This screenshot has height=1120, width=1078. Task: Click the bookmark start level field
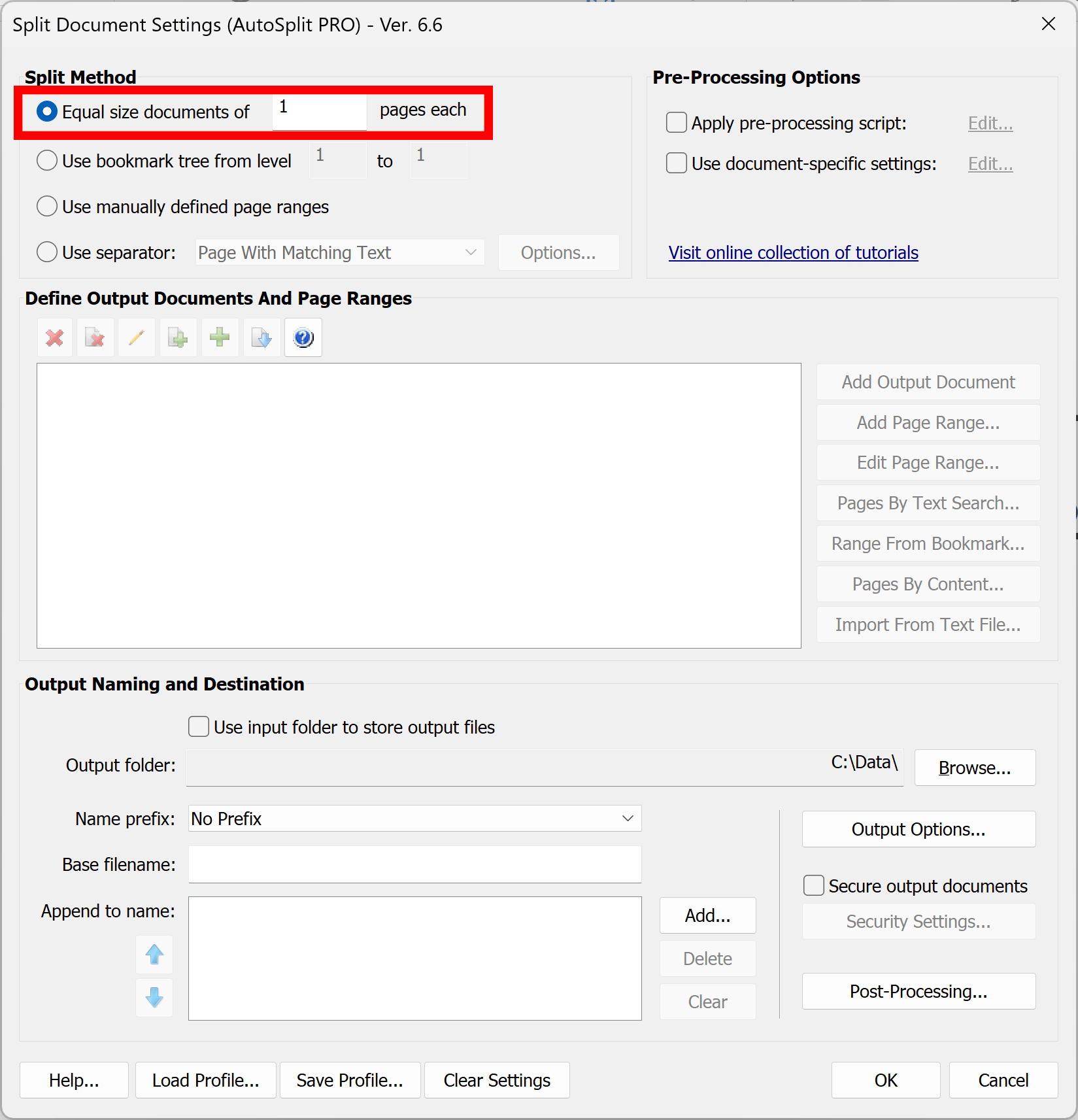click(338, 161)
